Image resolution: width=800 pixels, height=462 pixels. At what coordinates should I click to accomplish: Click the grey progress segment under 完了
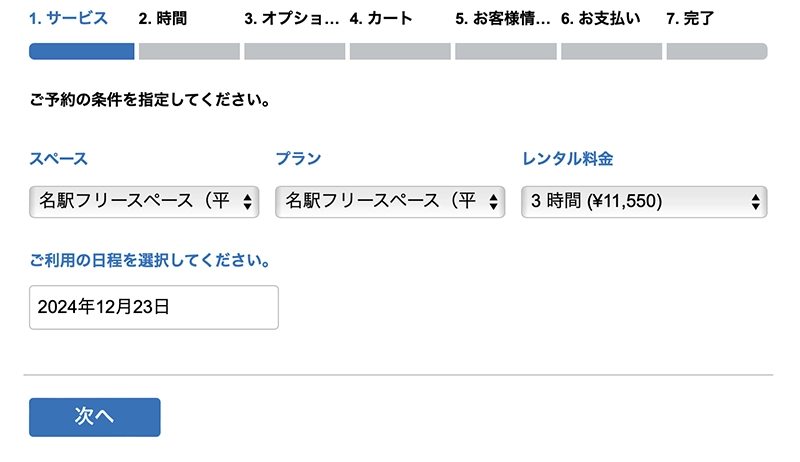pyautogui.click(x=716, y=51)
